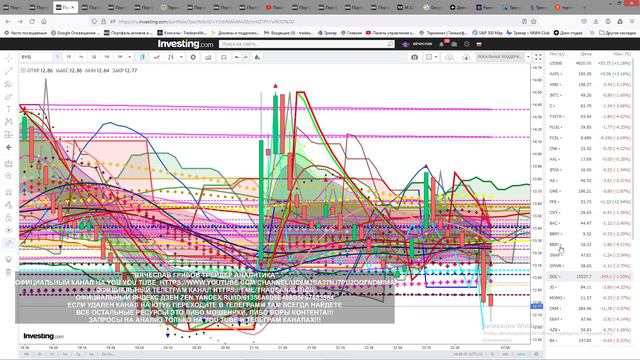
Task: Select AMD row in the watchlist
Action: (x=590, y=84)
